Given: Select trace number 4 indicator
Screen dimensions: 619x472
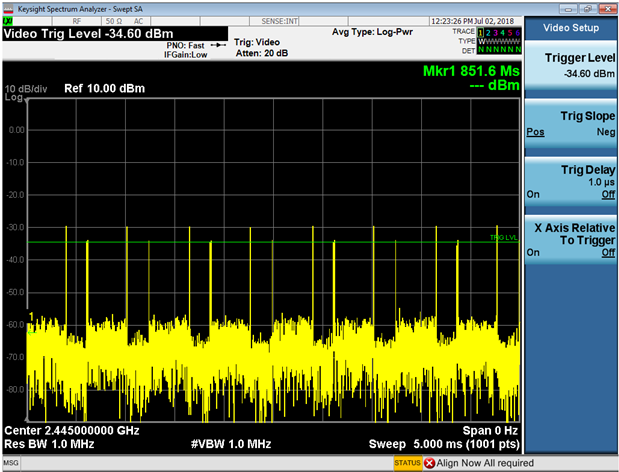Looking at the screenshot, I should tap(503, 32).
